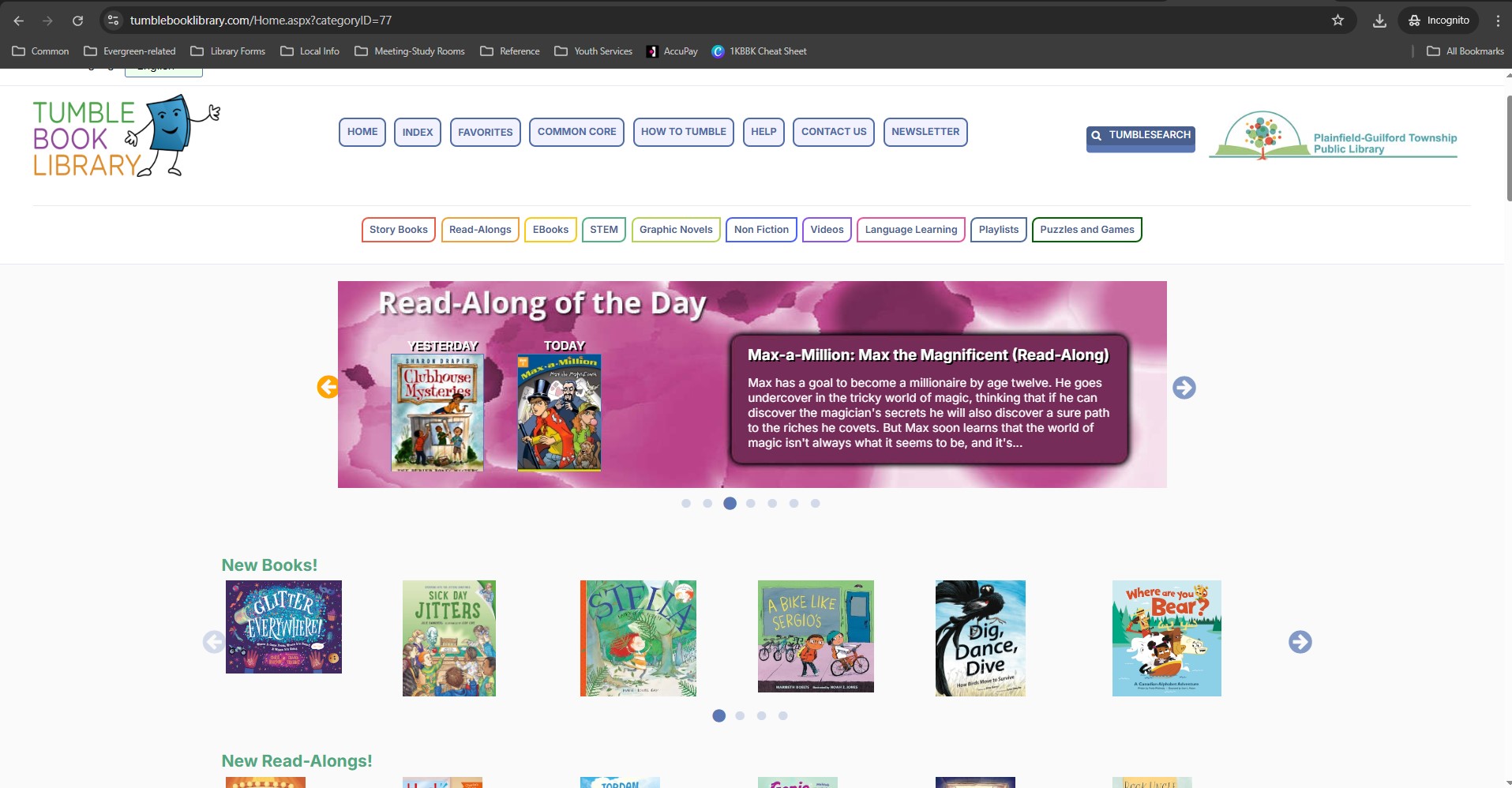Open the Stella book cover
The width and height of the screenshot is (1512, 788).
(638, 638)
